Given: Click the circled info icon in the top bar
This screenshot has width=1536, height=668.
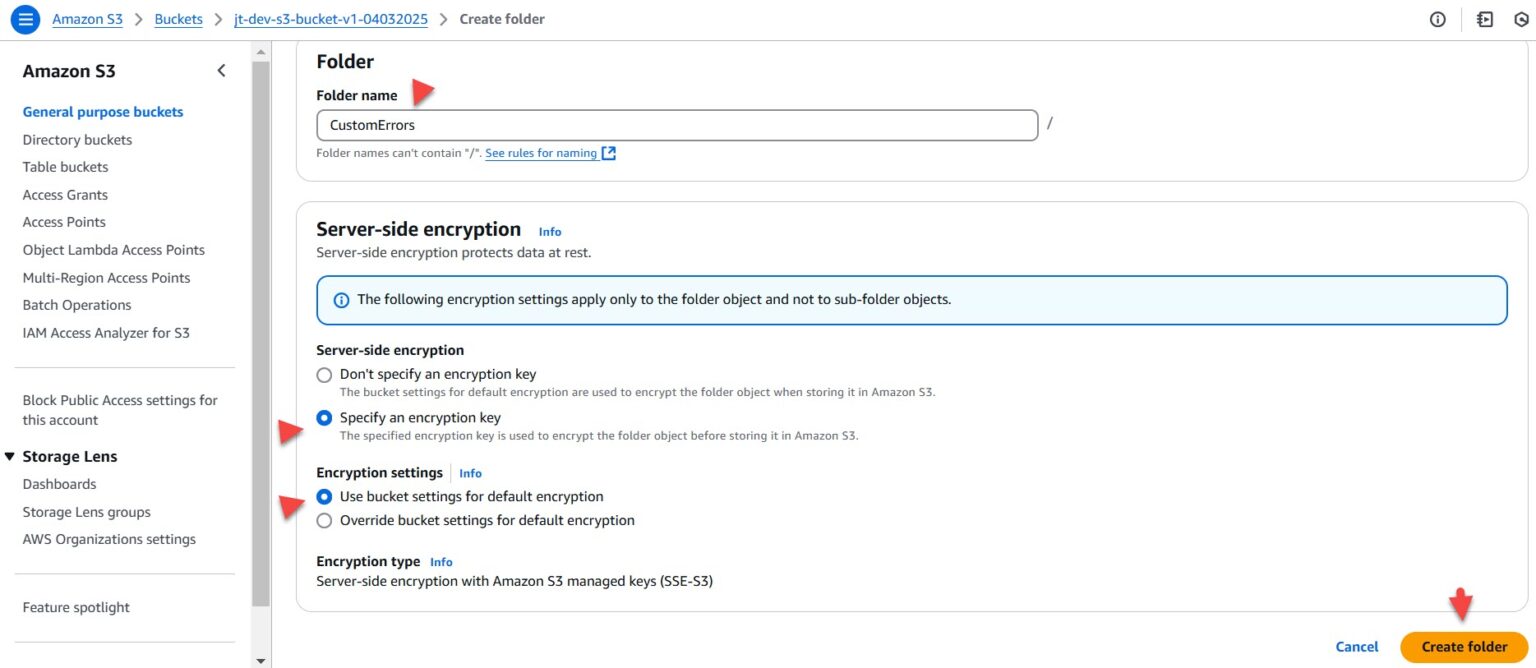Looking at the screenshot, I should tap(1438, 19).
